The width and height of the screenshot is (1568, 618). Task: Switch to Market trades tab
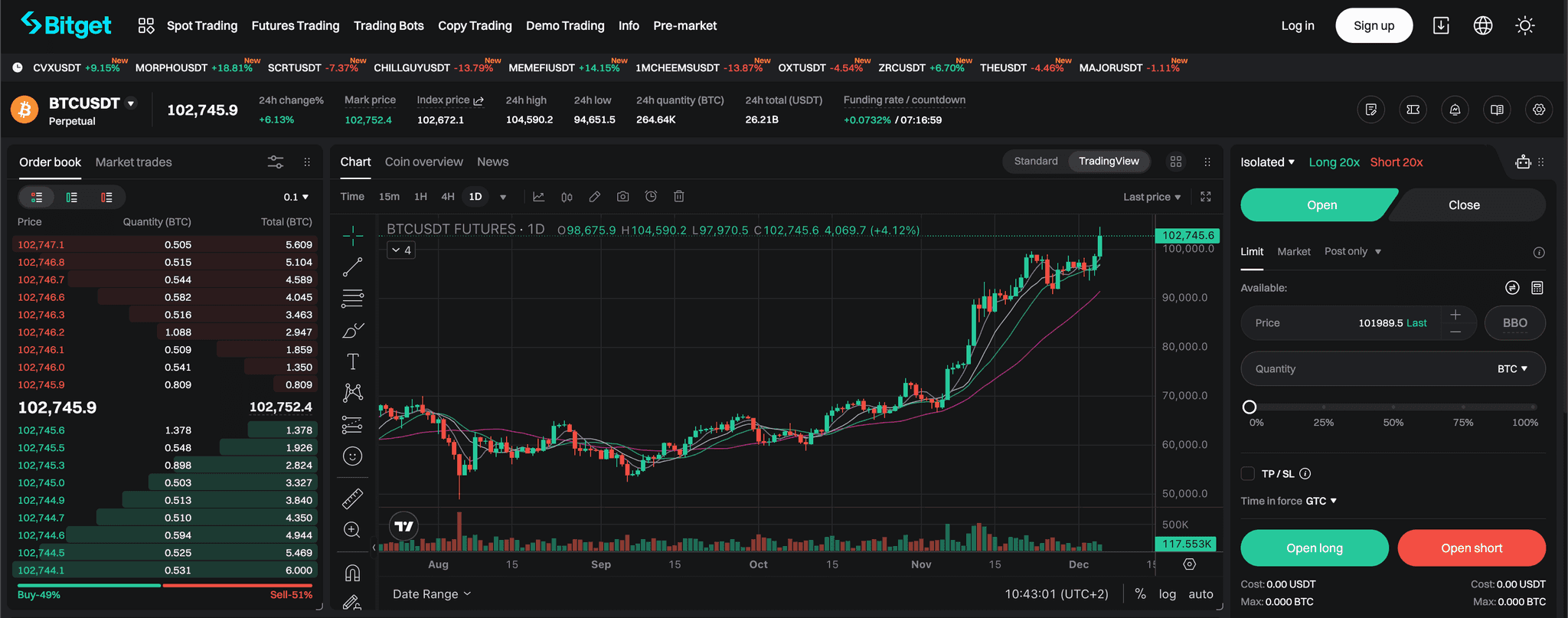(x=134, y=162)
